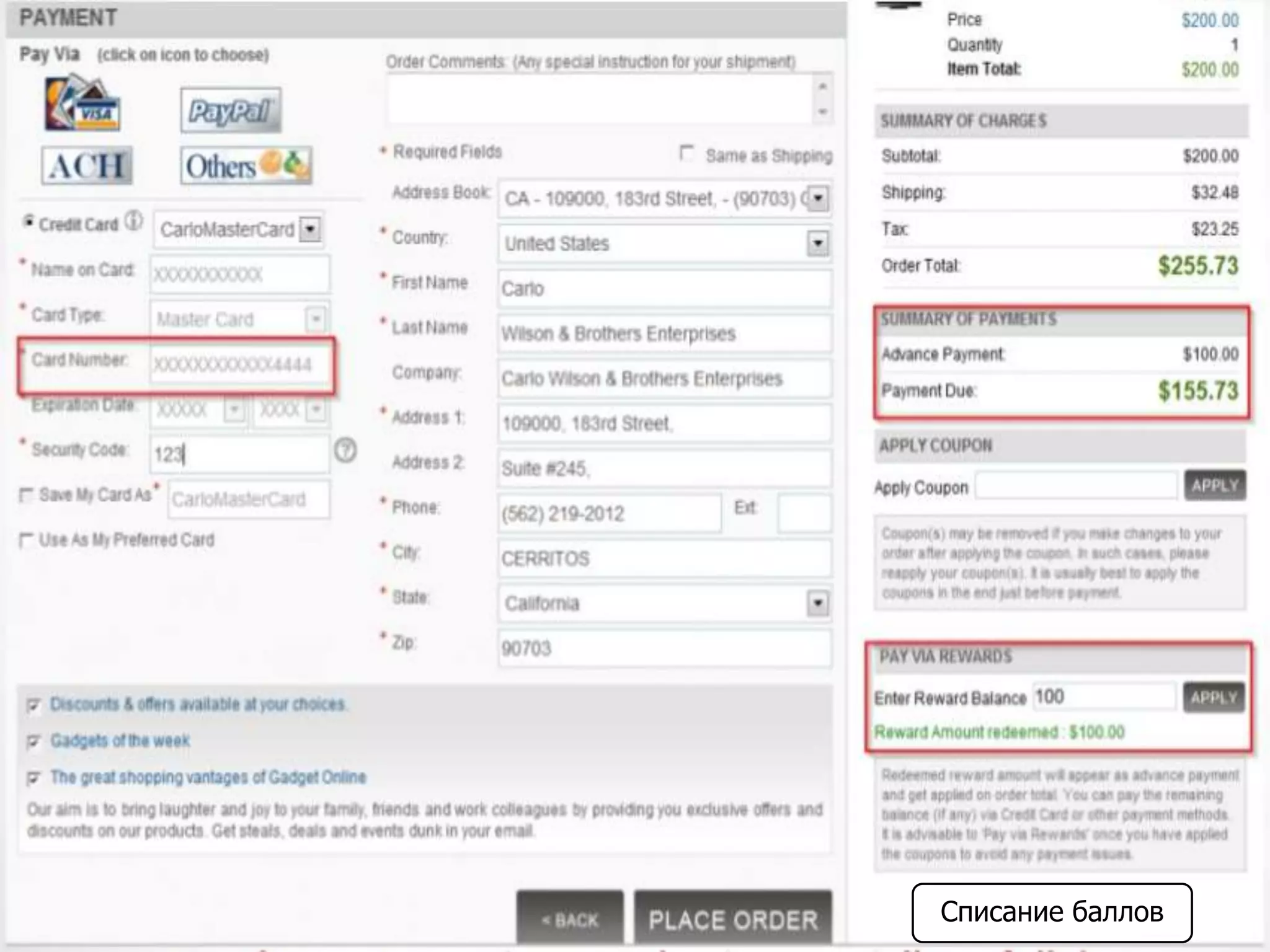Choose the Others payment option icon

(x=246, y=165)
